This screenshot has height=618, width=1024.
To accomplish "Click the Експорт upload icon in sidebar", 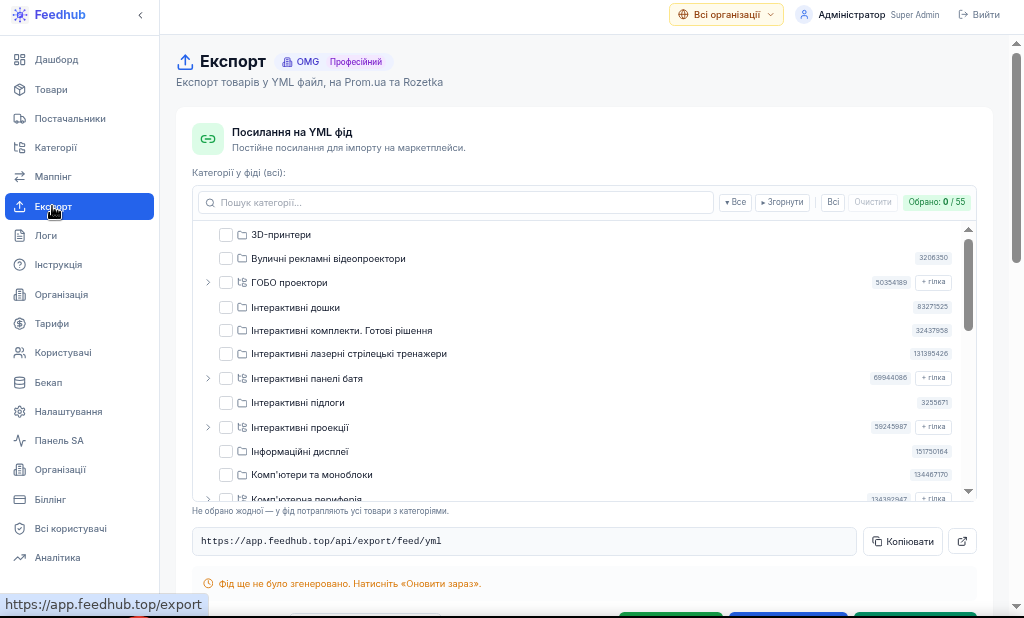I will point(20,206).
